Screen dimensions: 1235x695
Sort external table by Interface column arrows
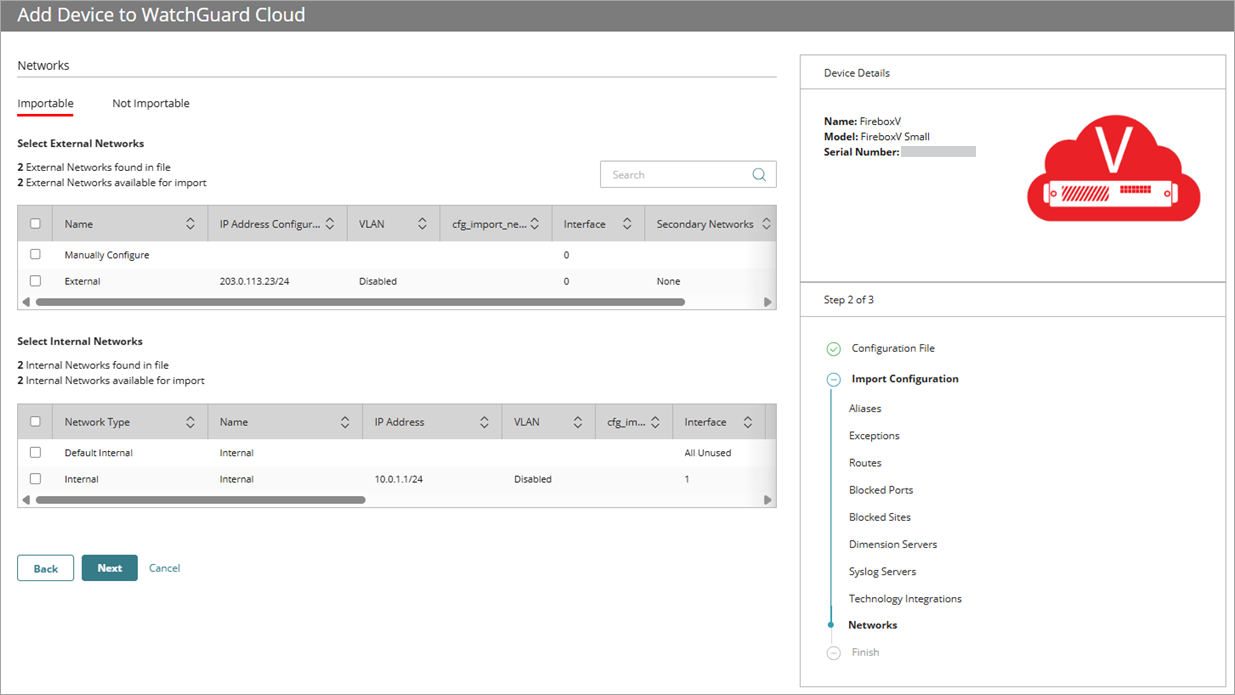[x=627, y=224]
